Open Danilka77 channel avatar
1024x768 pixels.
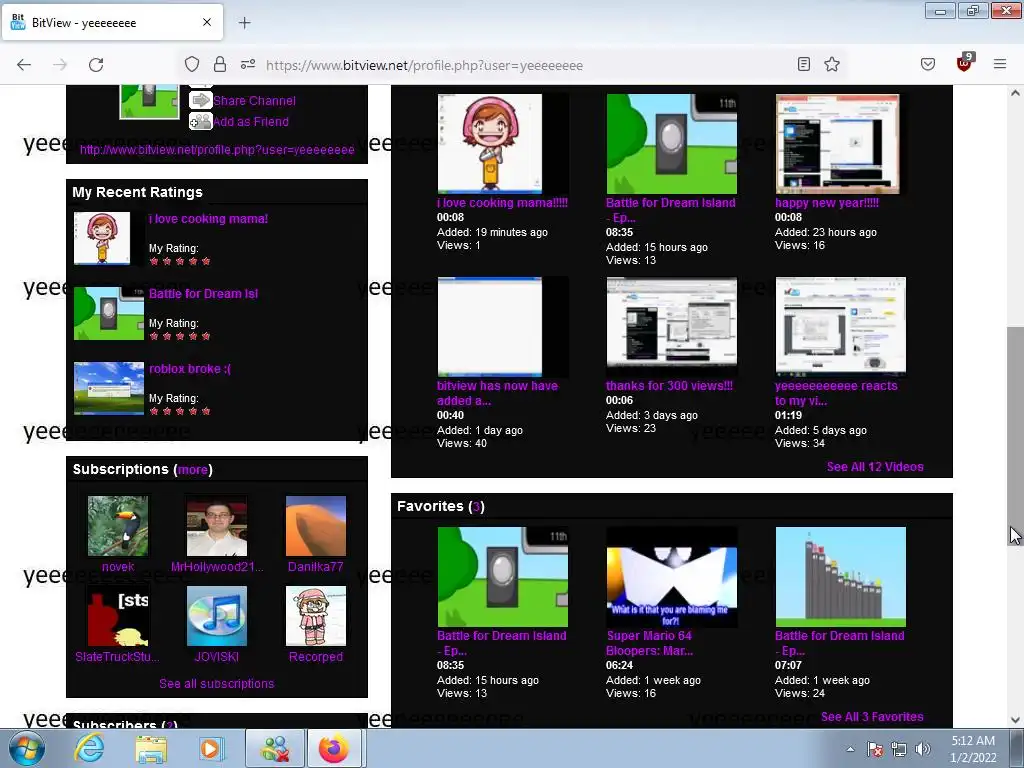[x=315, y=526]
